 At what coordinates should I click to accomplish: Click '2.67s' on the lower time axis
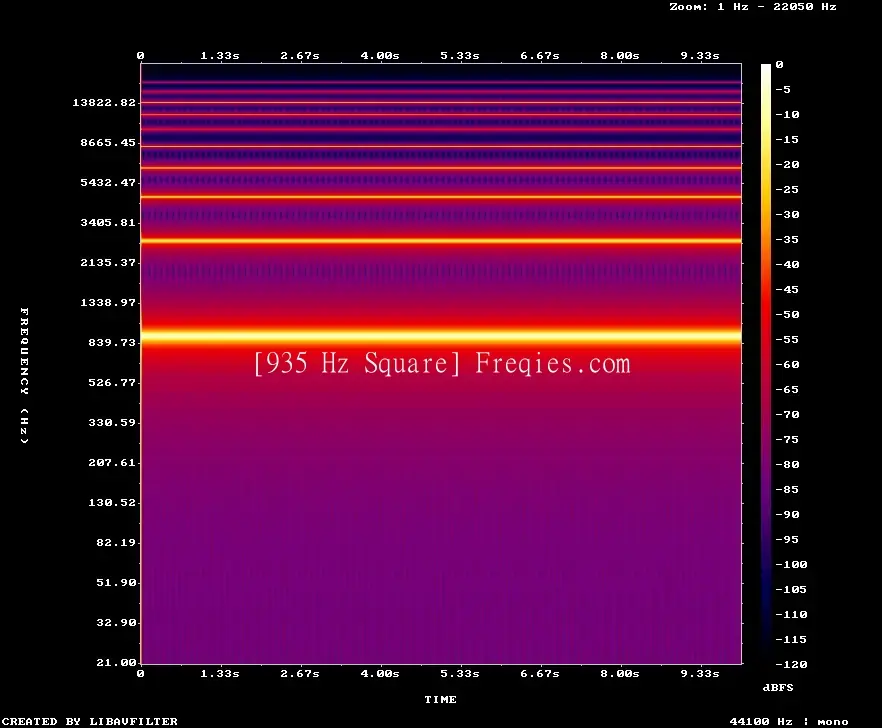point(300,673)
